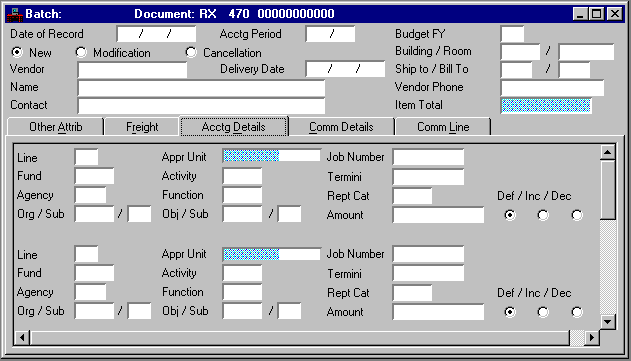Image resolution: width=631 pixels, height=361 pixels.
Task: Focus the second Amount field
Action: 438,312
